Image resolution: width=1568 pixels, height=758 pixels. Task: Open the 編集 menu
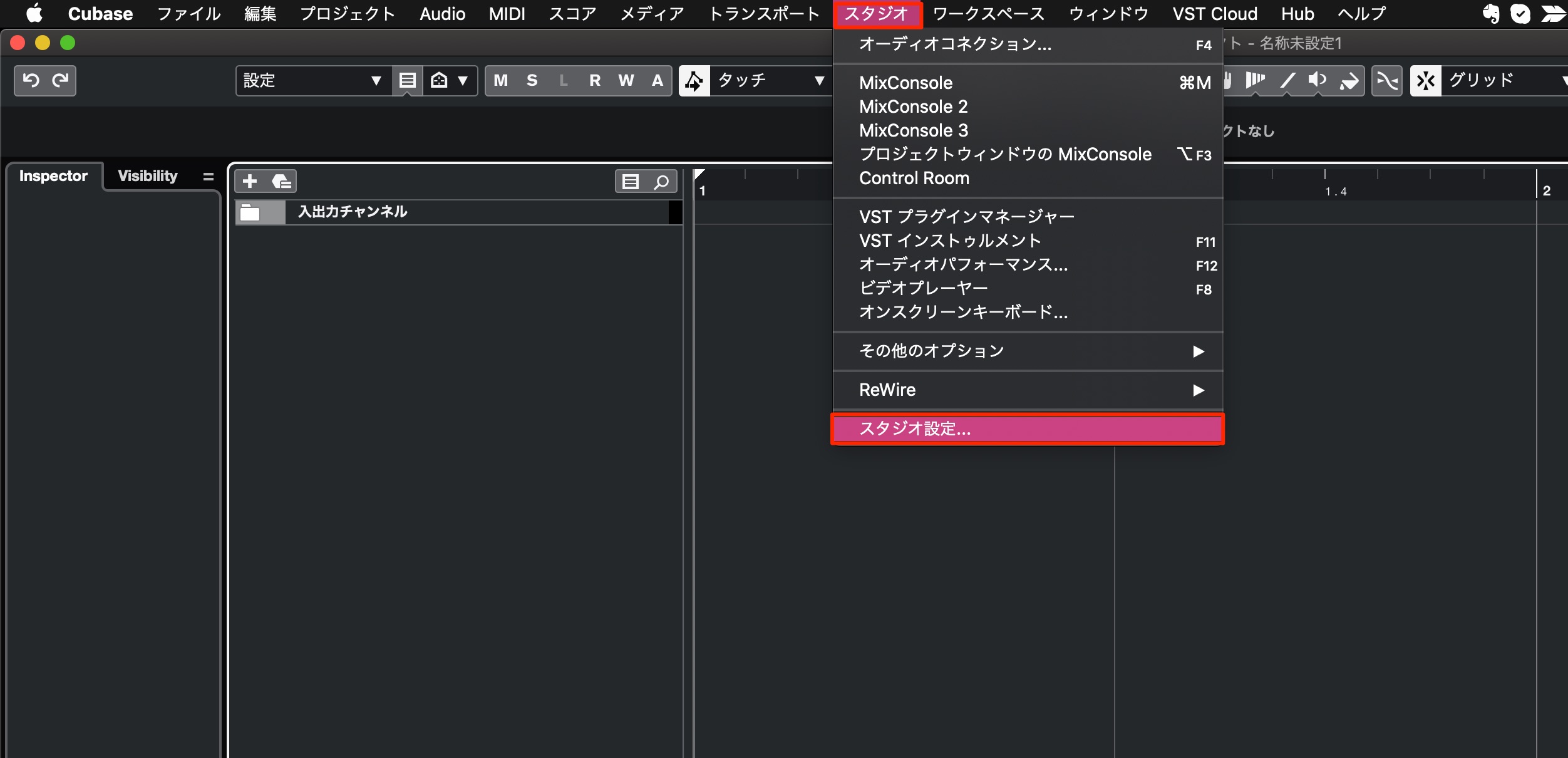(260, 14)
